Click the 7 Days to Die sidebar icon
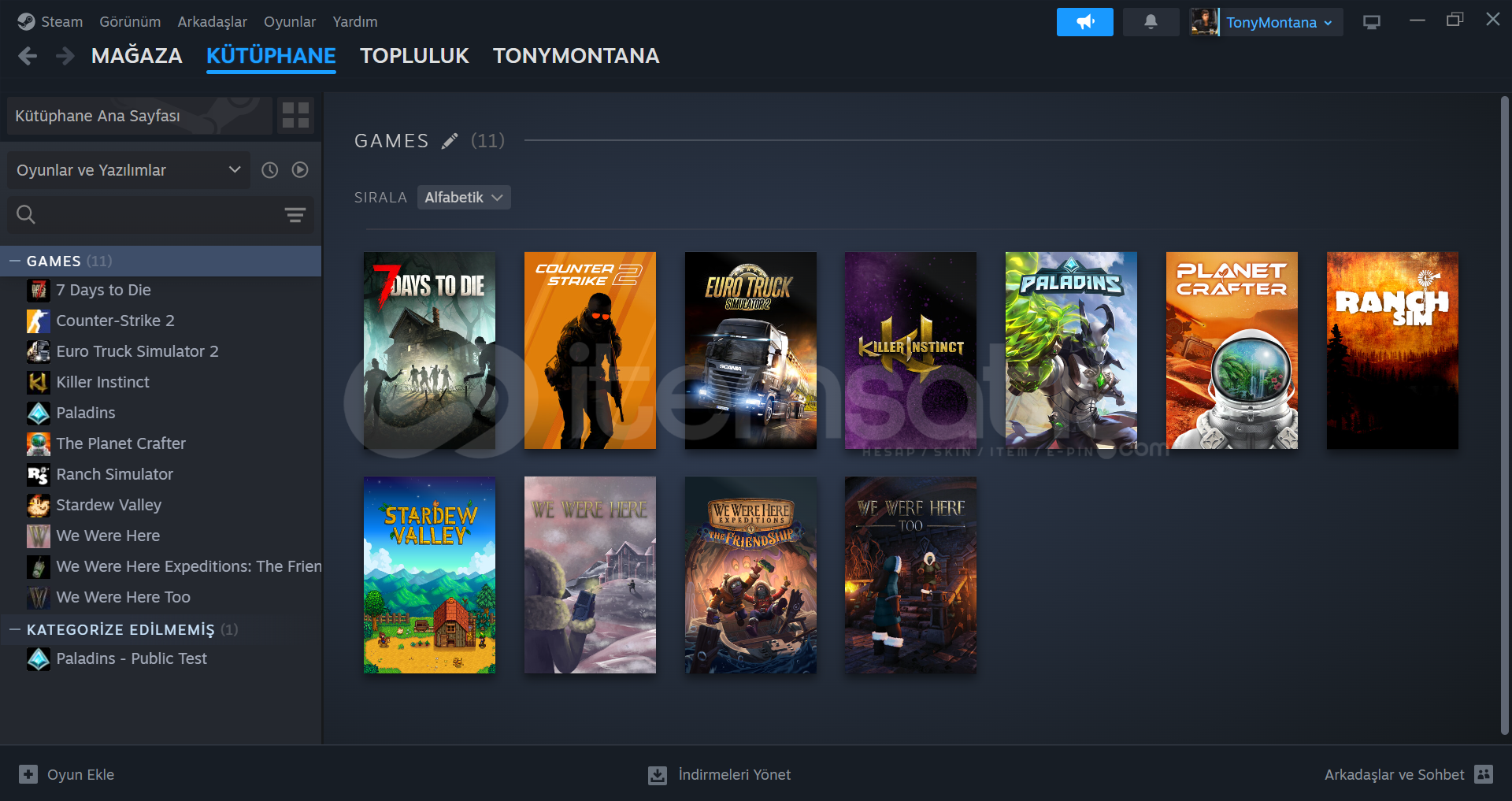The image size is (1512, 801). (38, 291)
